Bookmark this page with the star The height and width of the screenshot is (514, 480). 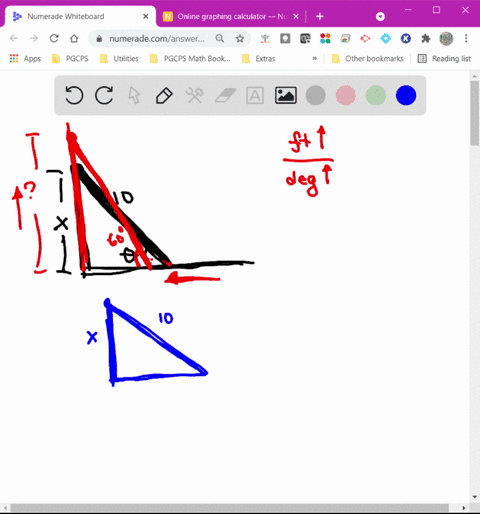tap(240, 39)
